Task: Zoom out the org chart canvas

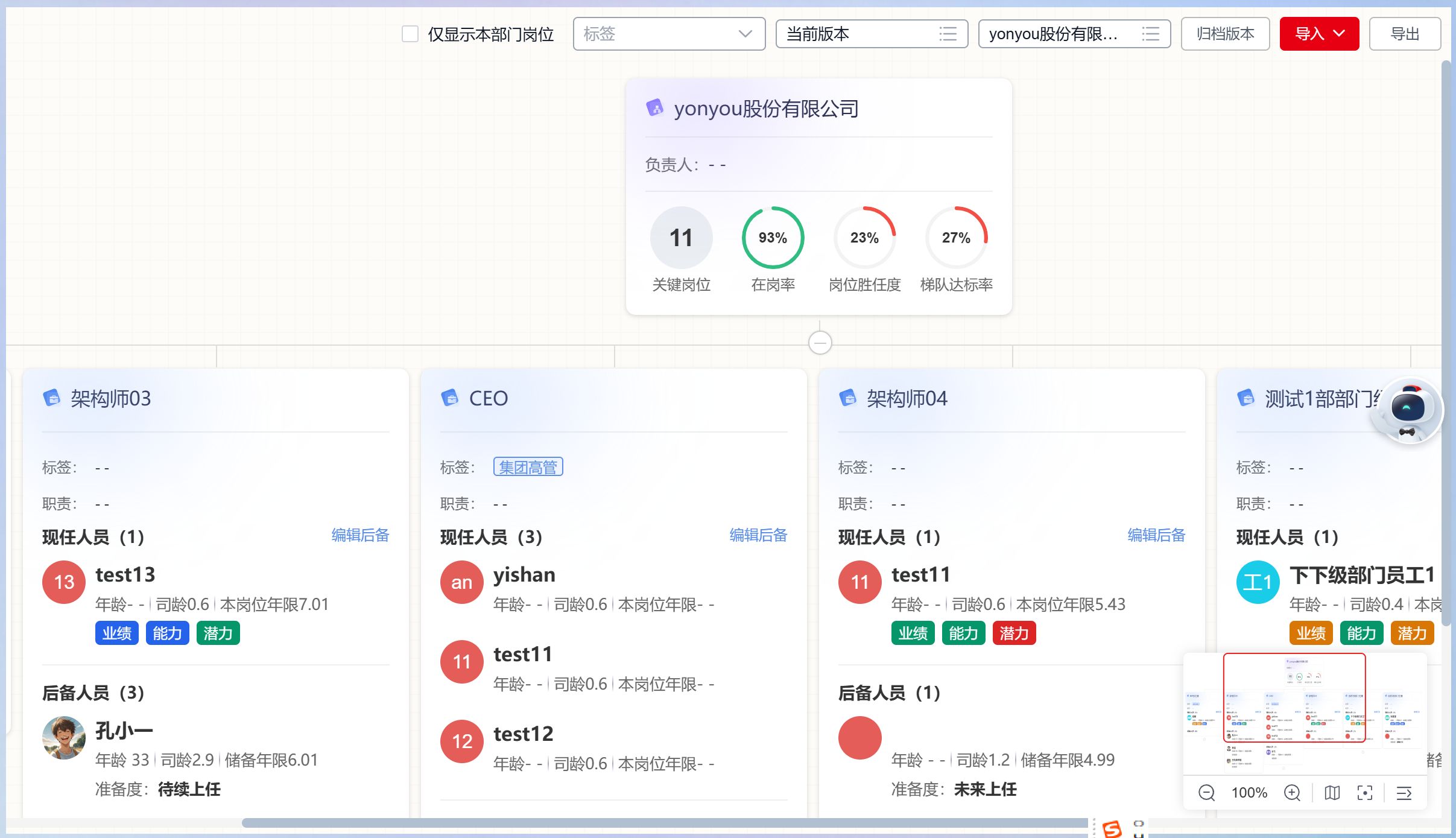Action: [x=1206, y=793]
